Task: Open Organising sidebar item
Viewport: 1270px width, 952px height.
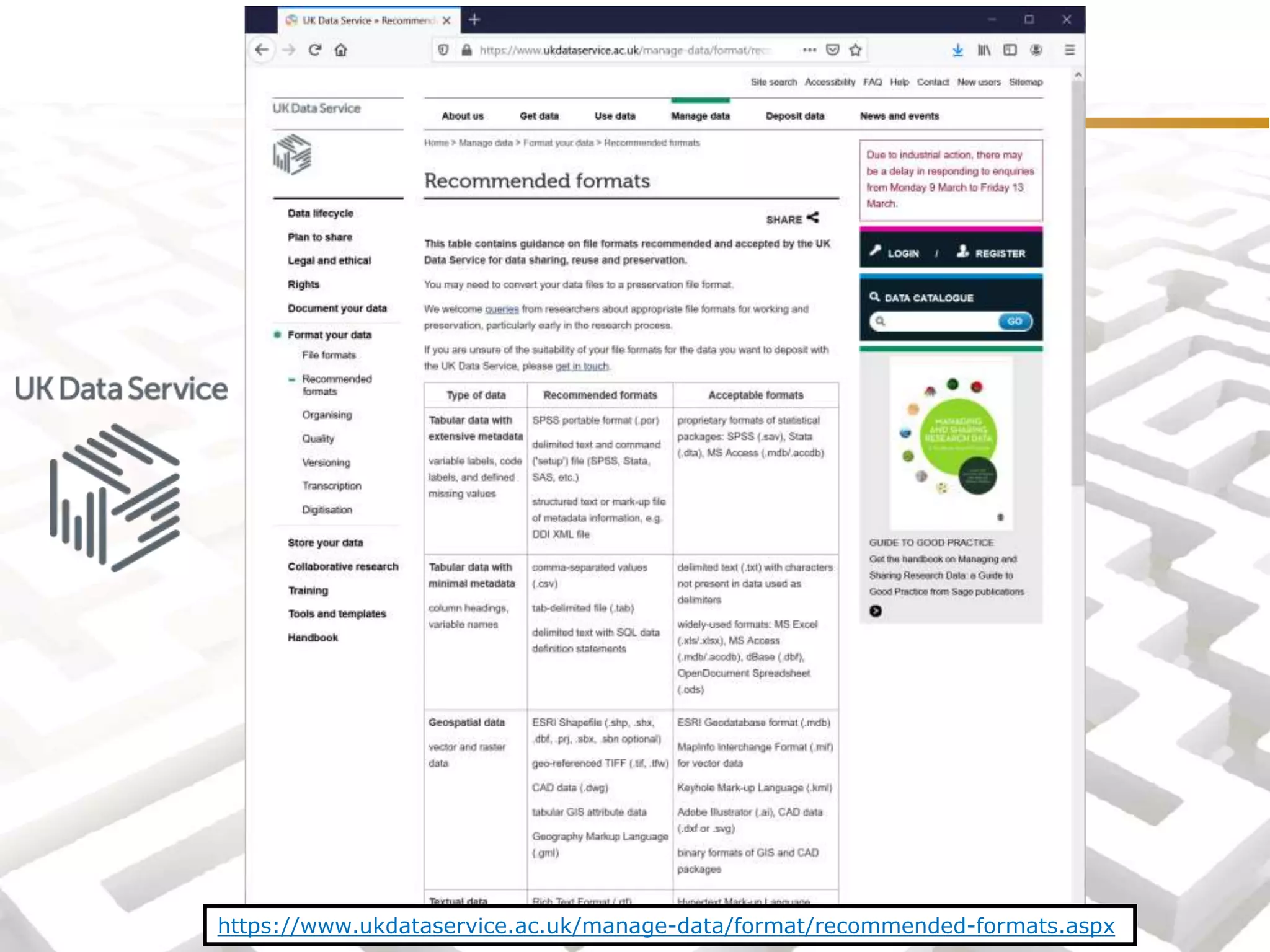Action: coord(327,415)
